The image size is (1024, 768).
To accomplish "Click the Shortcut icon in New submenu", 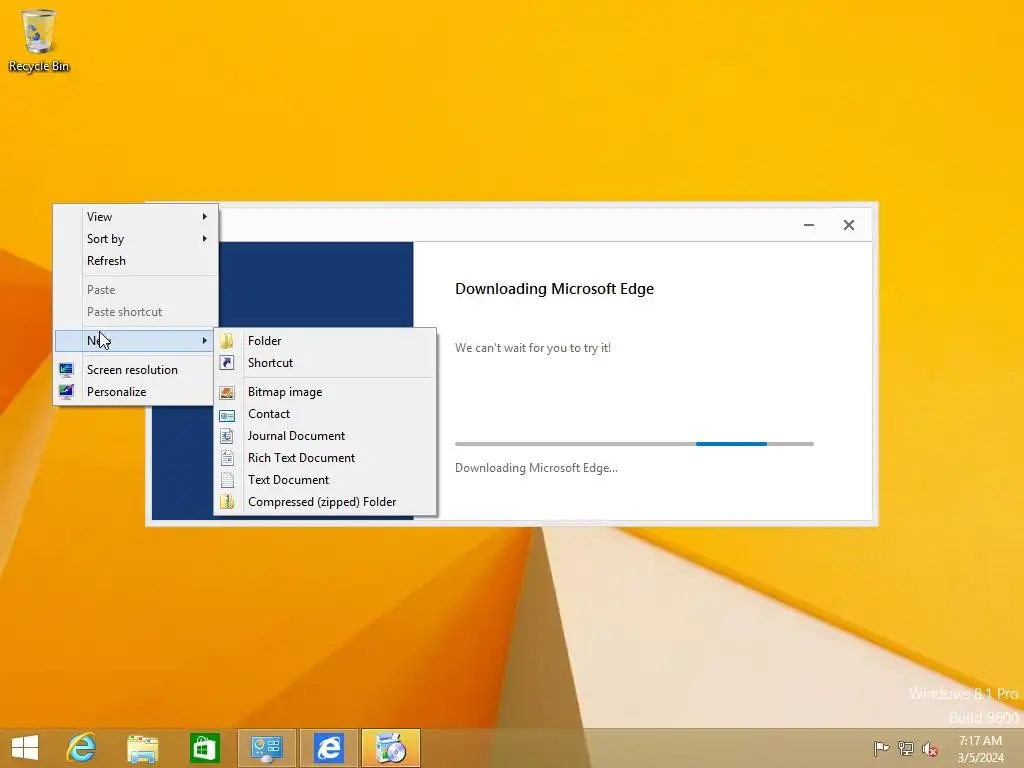I will pyautogui.click(x=227, y=362).
